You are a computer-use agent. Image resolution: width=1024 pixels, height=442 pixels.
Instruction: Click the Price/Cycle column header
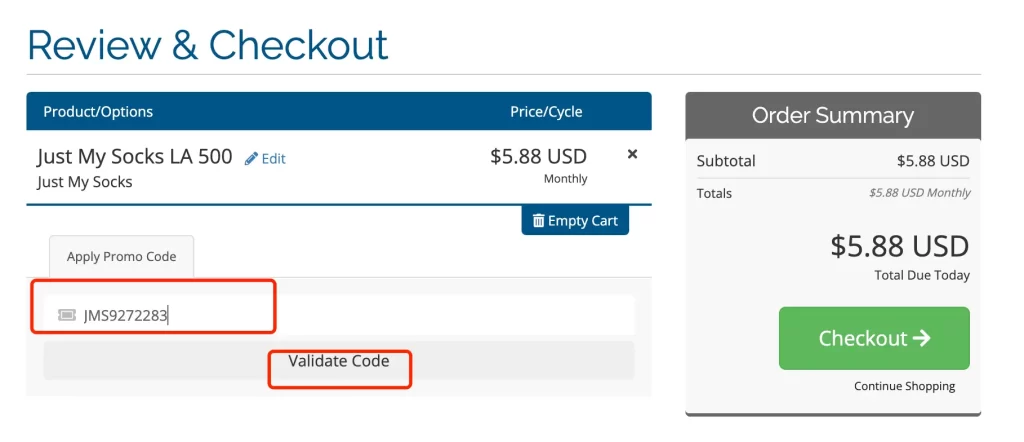coord(546,112)
